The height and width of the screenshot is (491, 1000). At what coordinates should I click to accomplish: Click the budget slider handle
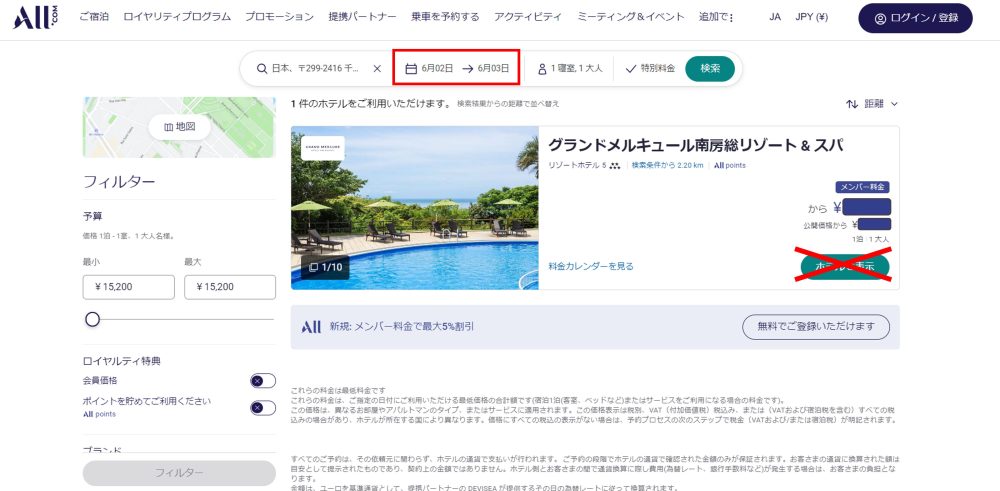click(x=92, y=319)
